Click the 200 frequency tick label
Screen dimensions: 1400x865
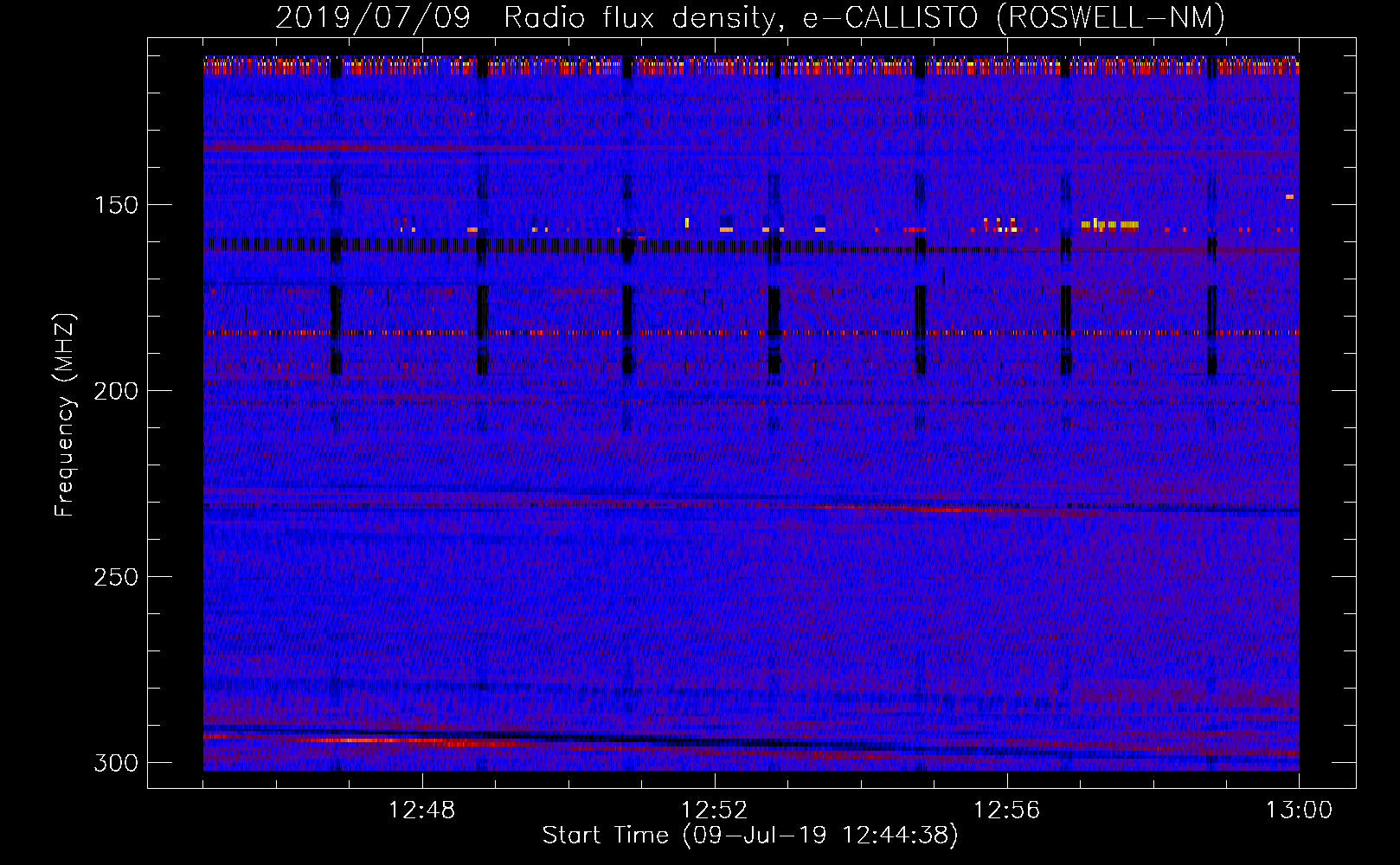[115, 391]
